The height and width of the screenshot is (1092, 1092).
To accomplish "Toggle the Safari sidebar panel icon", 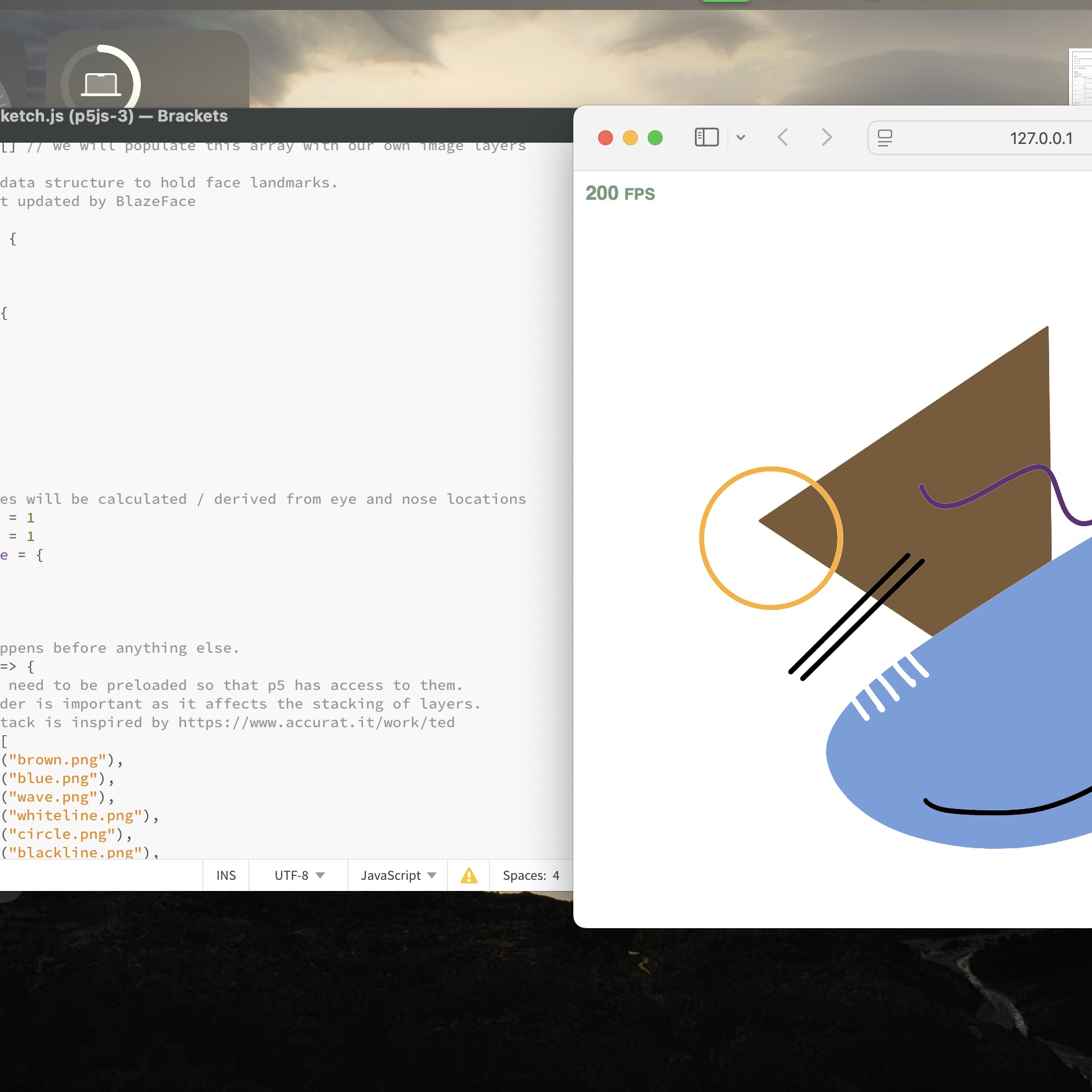I will tap(705, 137).
